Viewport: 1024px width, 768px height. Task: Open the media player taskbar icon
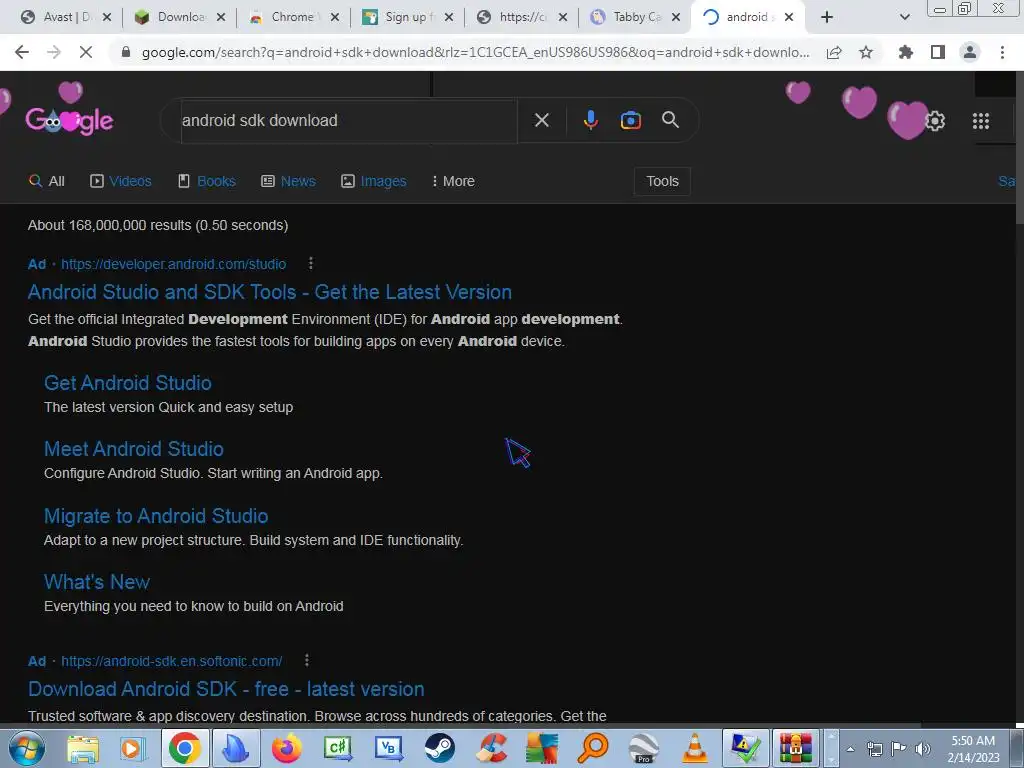pos(133,748)
